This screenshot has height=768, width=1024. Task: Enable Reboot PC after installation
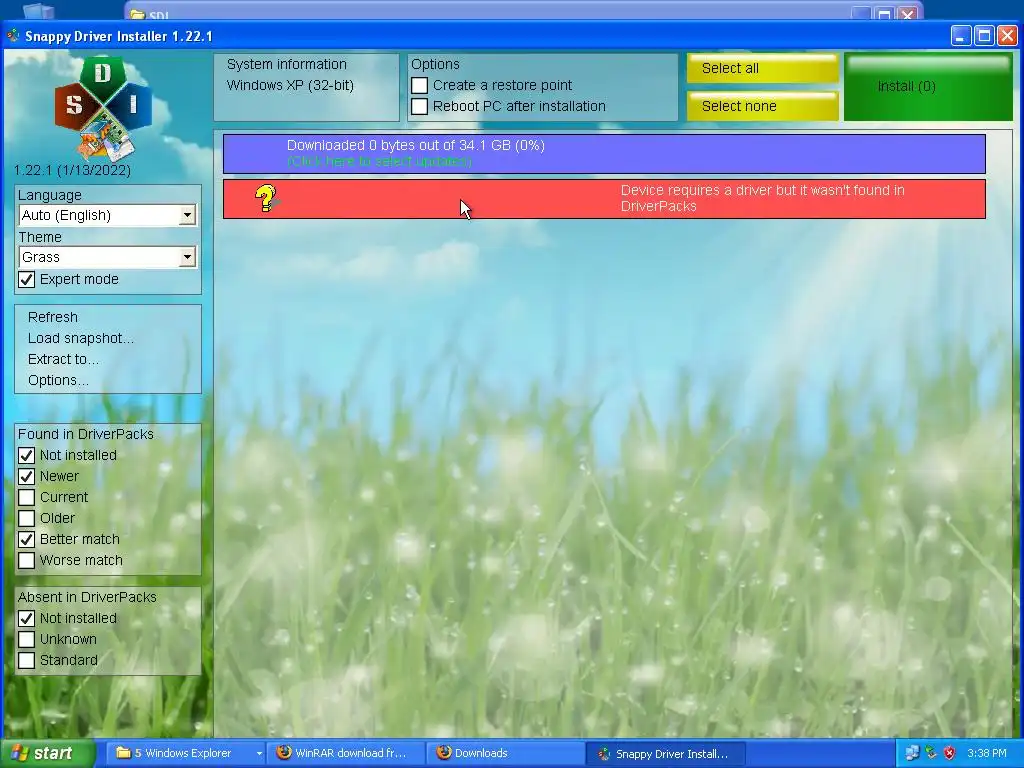click(x=420, y=106)
